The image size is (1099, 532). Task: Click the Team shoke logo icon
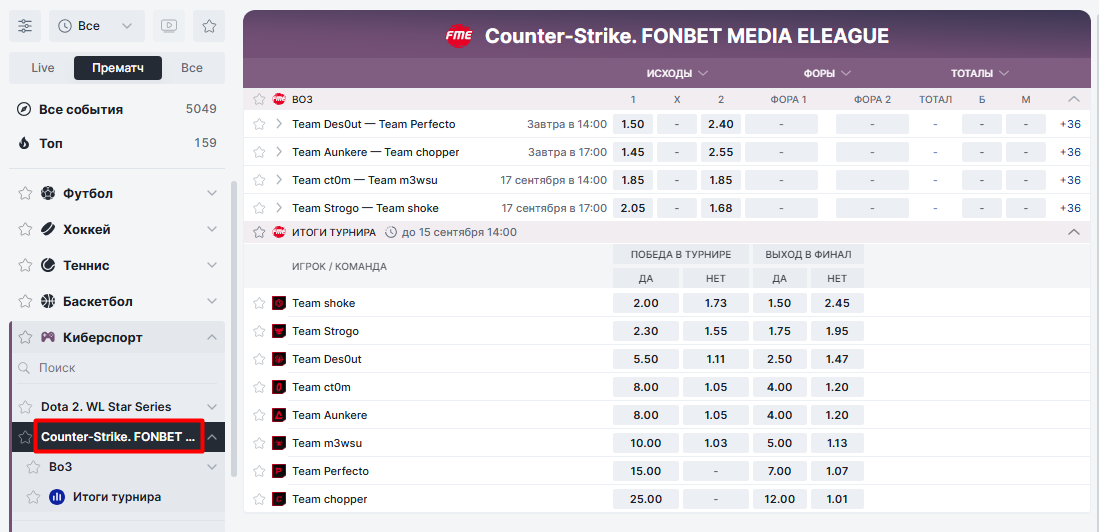pyautogui.click(x=279, y=303)
